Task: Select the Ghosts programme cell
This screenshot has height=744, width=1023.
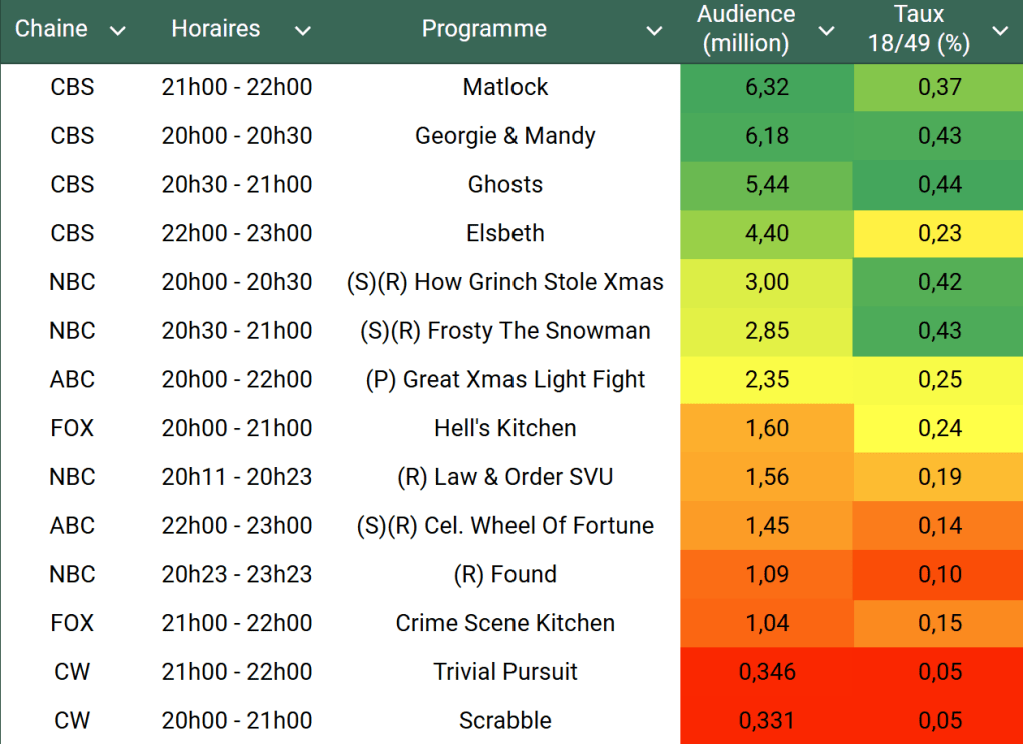Action: click(505, 184)
